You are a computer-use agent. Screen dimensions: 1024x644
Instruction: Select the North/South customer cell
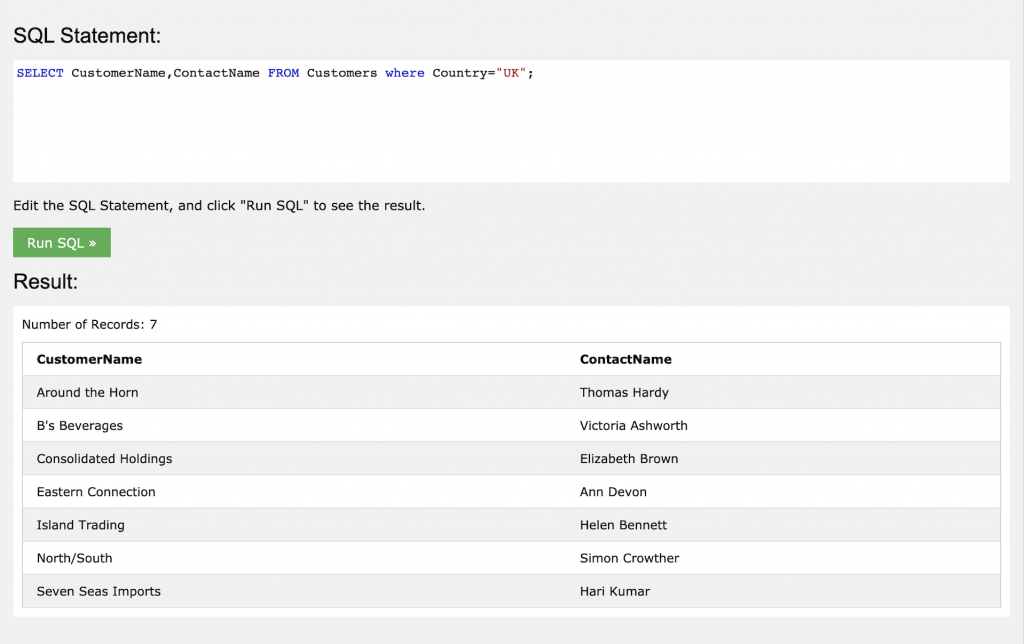pos(75,557)
